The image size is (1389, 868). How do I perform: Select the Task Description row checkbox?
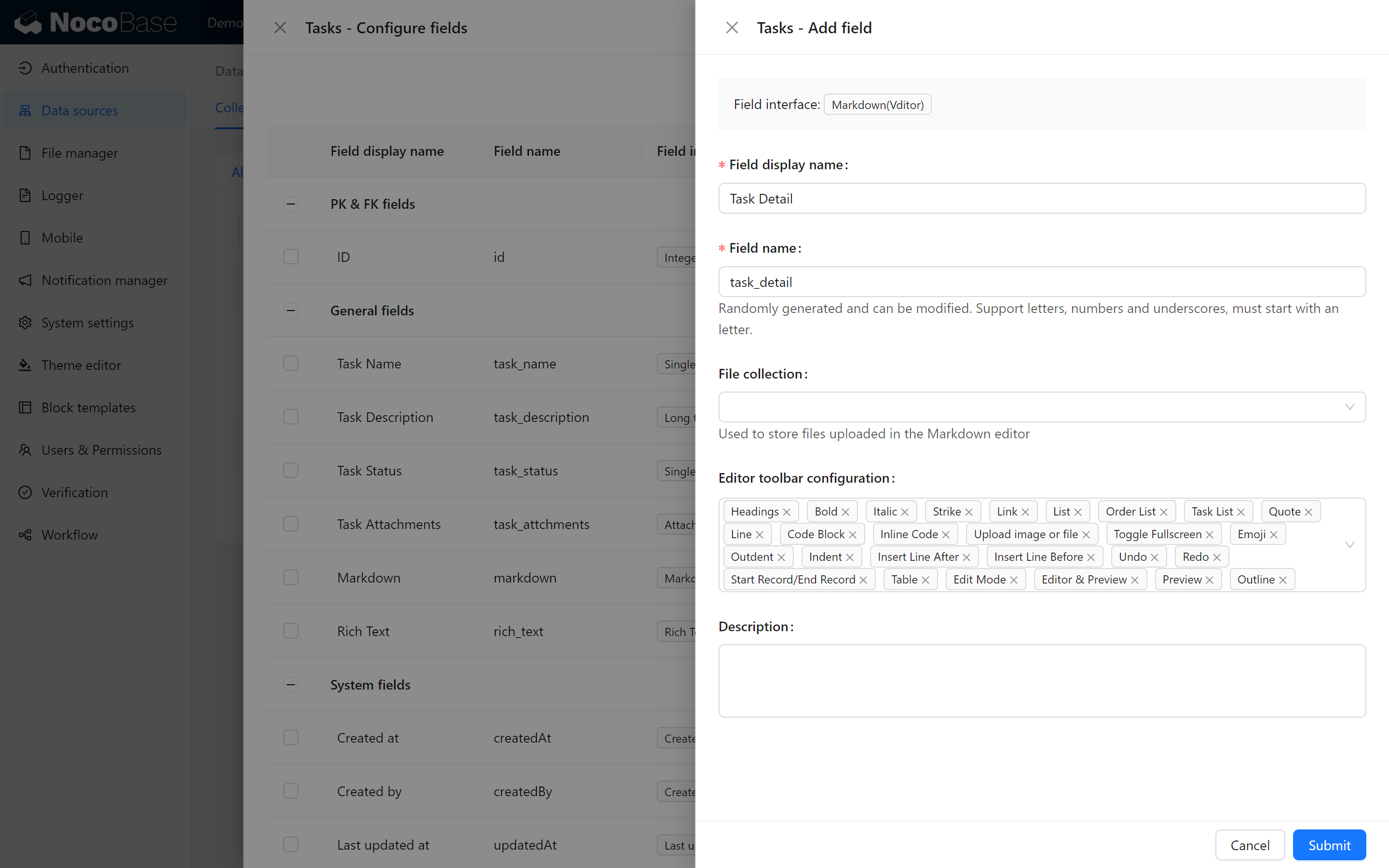coord(291,417)
